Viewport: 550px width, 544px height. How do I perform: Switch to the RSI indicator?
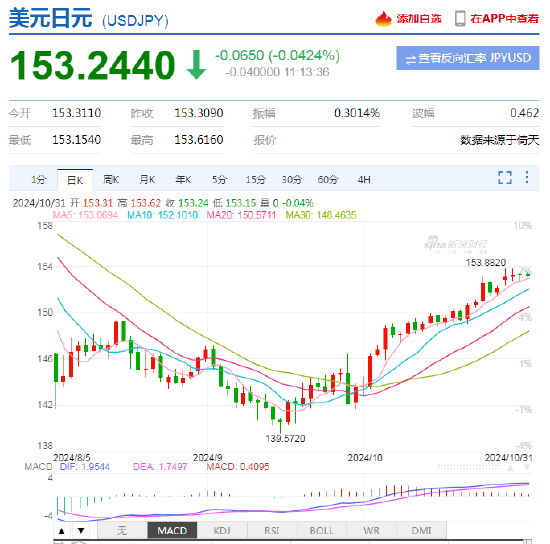point(272,530)
